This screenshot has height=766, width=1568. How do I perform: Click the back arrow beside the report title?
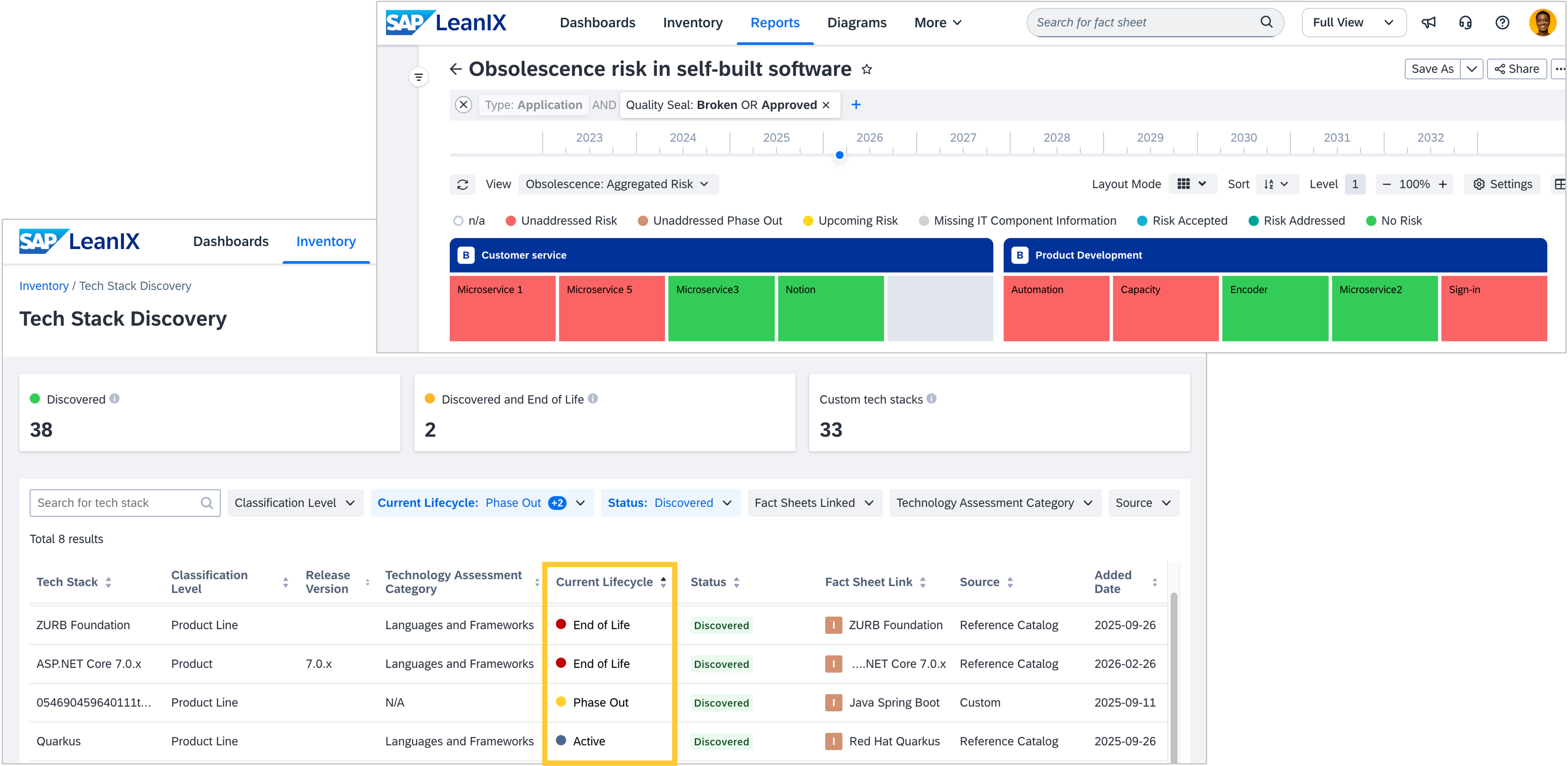(x=455, y=69)
